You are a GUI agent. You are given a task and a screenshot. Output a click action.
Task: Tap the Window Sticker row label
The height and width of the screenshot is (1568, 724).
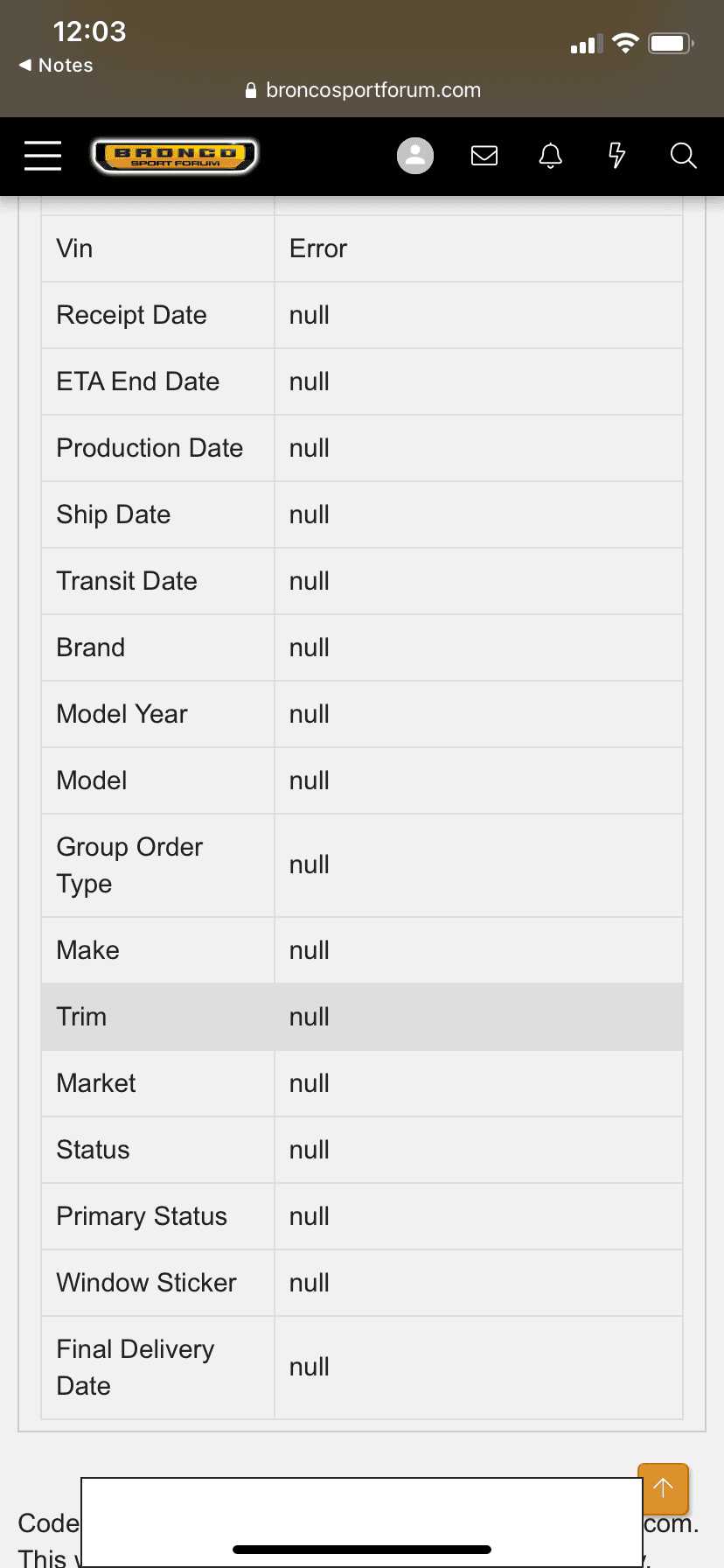(x=146, y=1283)
